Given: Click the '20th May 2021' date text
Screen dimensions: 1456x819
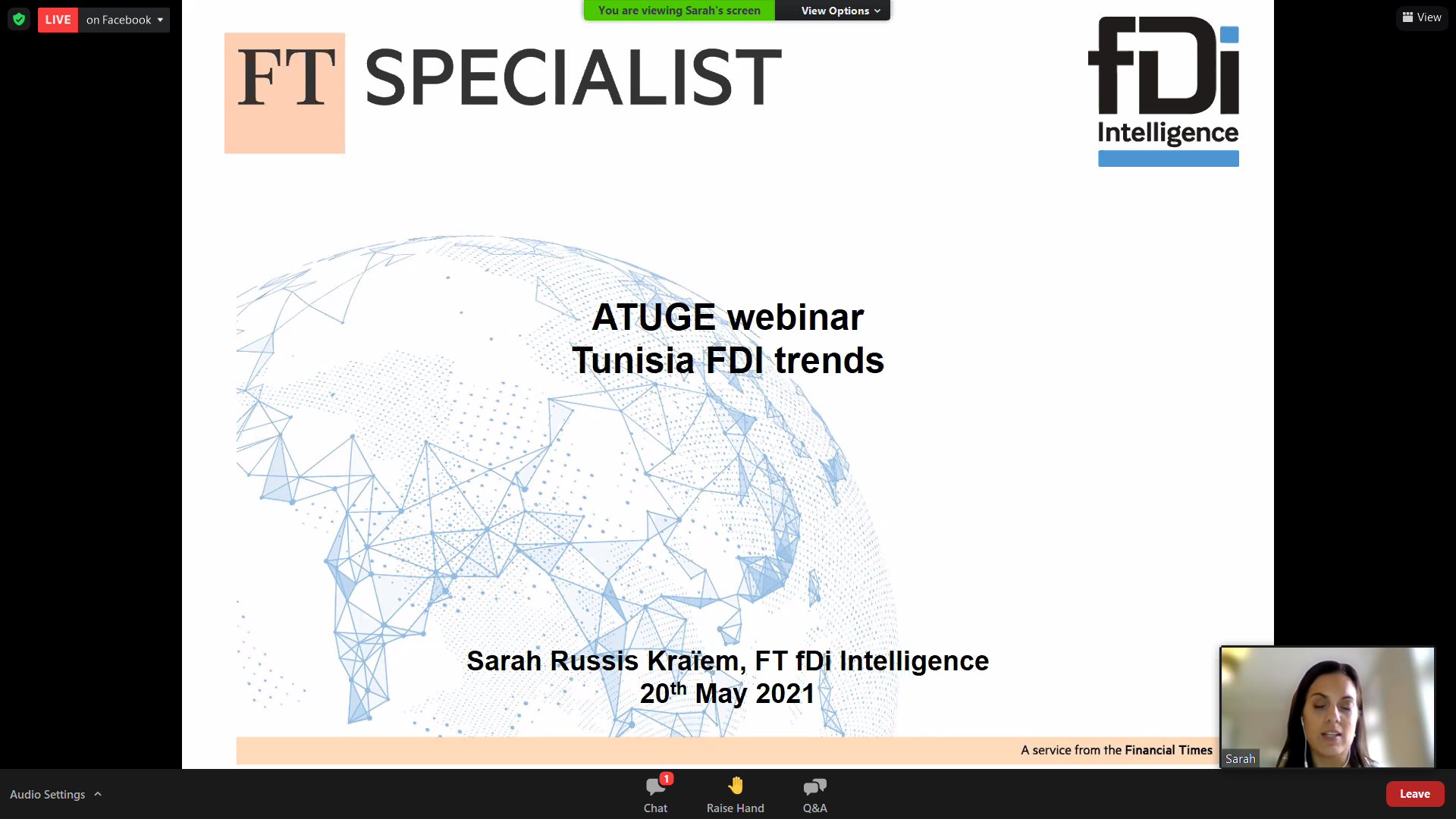Looking at the screenshot, I should click(x=727, y=693).
